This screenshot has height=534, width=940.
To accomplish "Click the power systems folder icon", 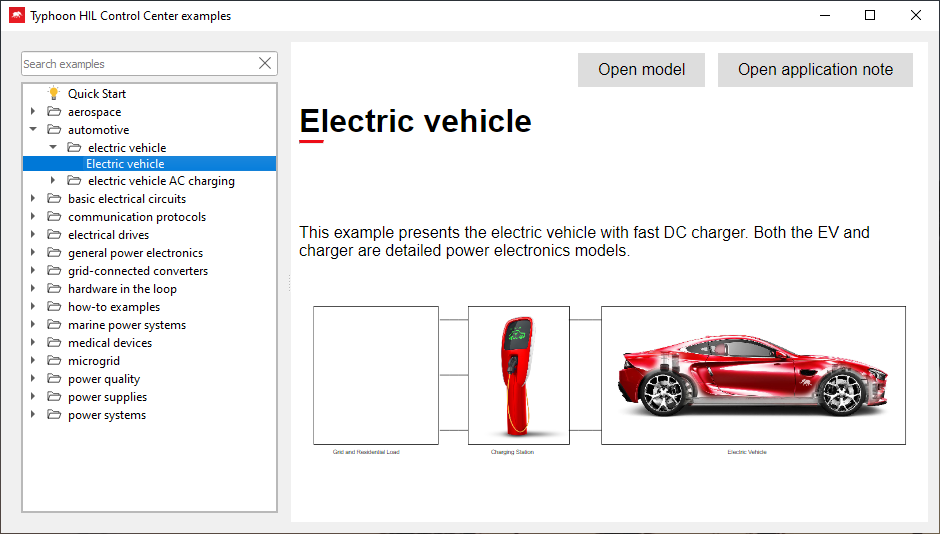I will point(54,414).
